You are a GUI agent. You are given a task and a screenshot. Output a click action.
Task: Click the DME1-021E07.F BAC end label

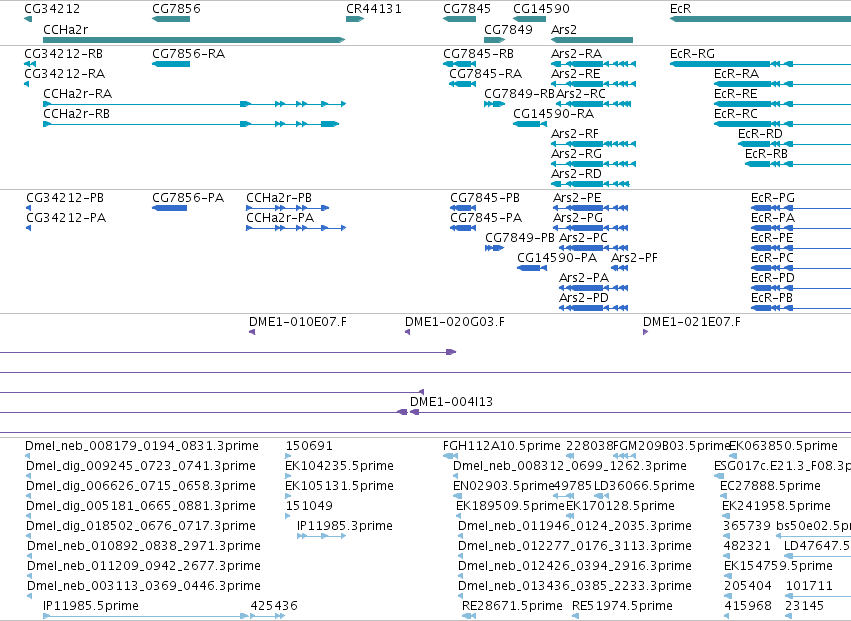coord(692,322)
